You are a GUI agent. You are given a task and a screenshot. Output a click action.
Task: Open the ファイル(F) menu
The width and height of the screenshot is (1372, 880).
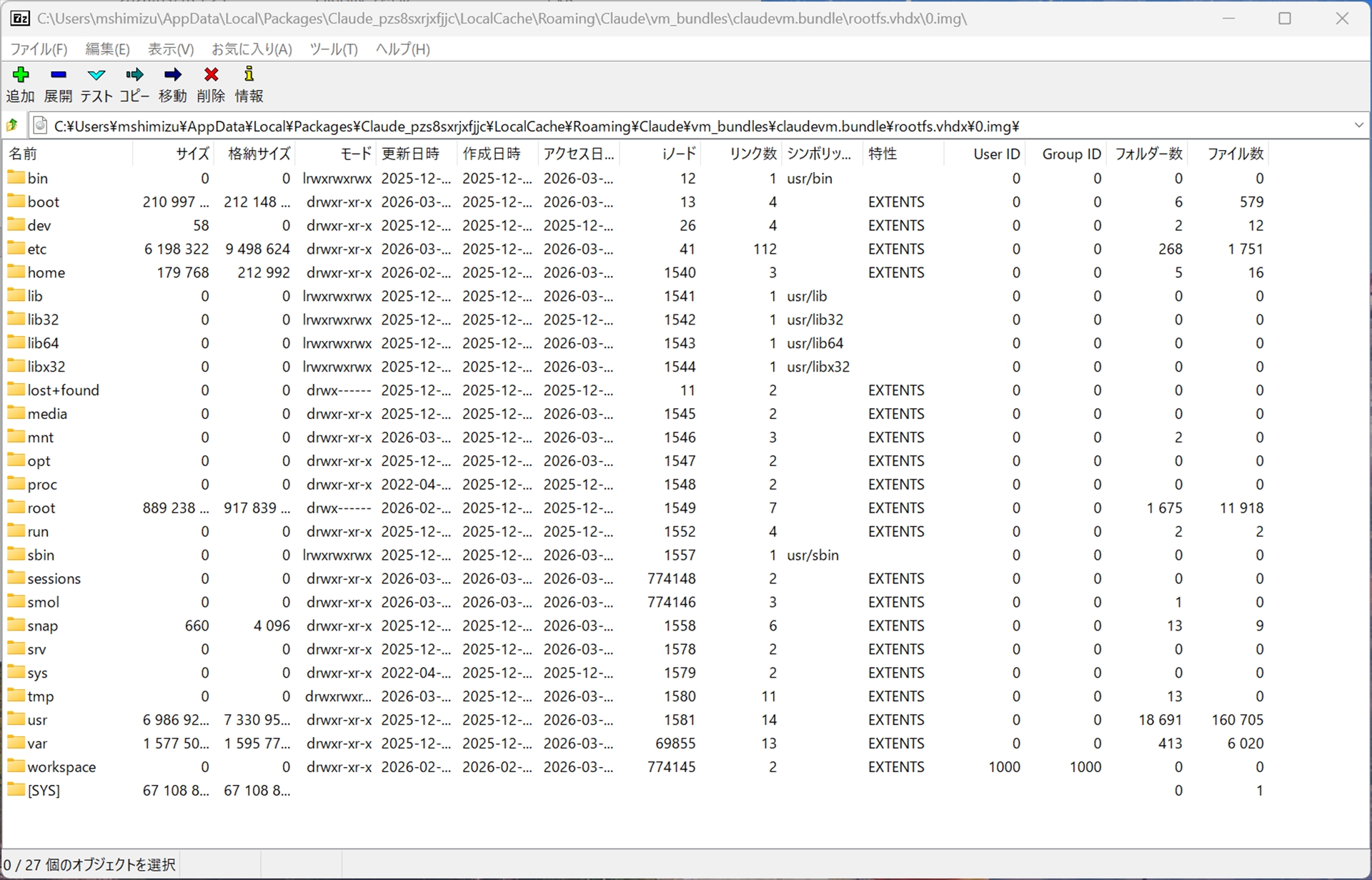[x=39, y=49]
